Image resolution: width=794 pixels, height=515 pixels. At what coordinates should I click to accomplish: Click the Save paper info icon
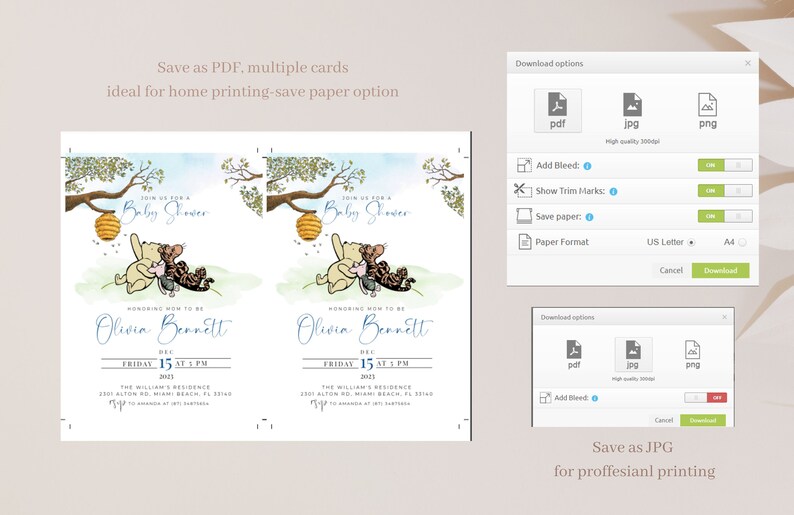pos(589,217)
